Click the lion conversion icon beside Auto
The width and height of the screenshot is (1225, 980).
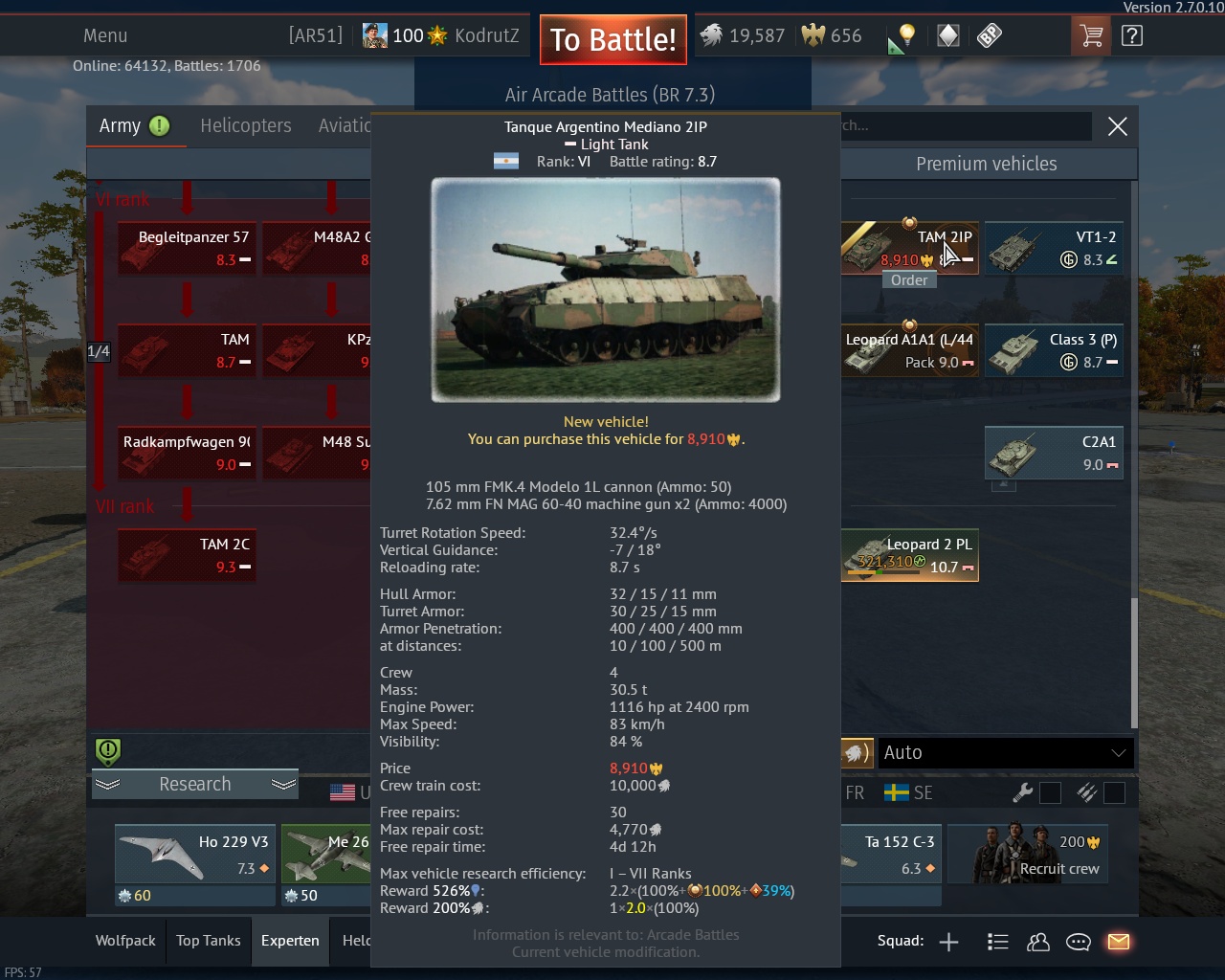(x=855, y=753)
